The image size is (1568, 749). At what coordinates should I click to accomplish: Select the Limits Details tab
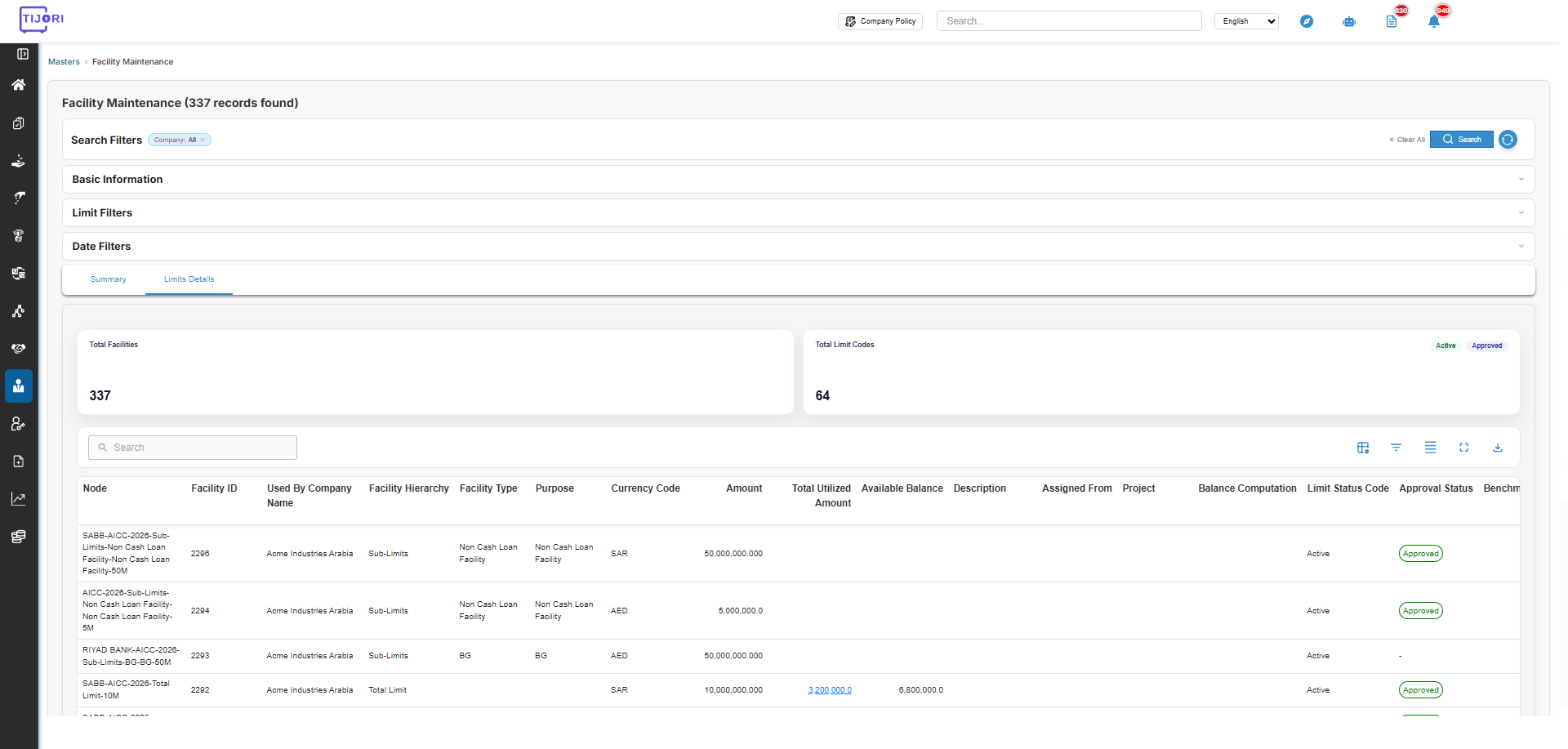coord(189,279)
